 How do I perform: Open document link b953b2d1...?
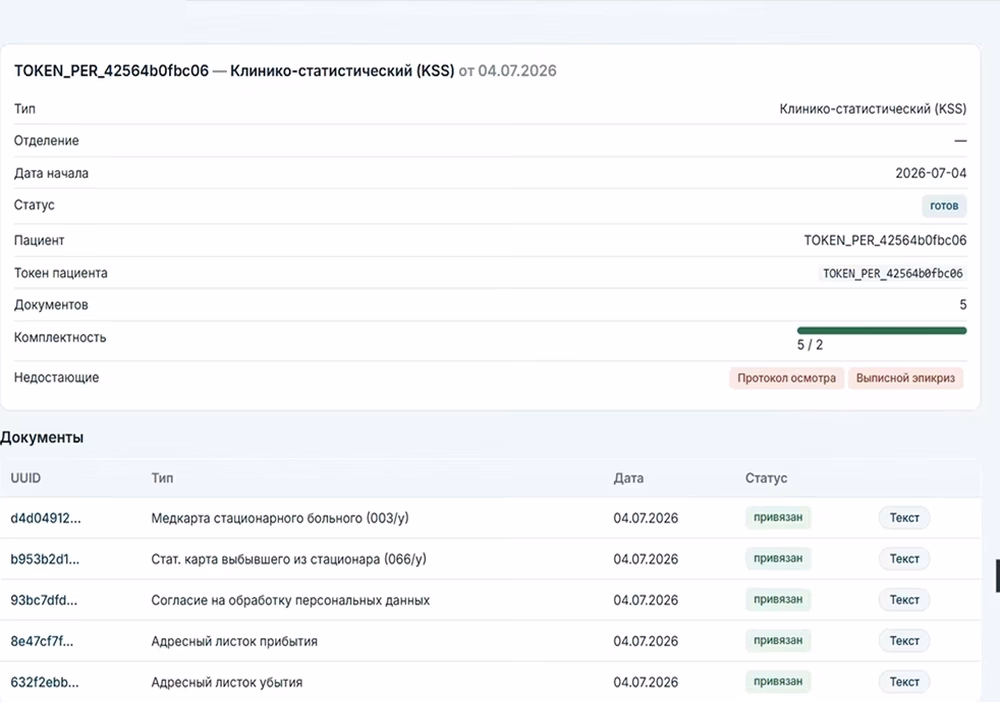click(x=45, y=559)
